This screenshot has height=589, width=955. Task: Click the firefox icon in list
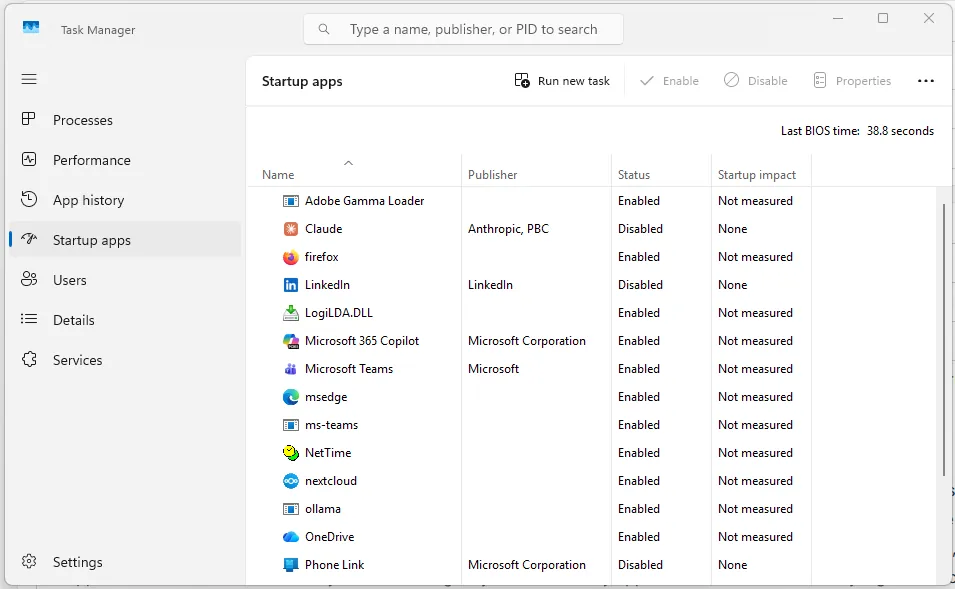pyautogui.click(x=291, y=257)
